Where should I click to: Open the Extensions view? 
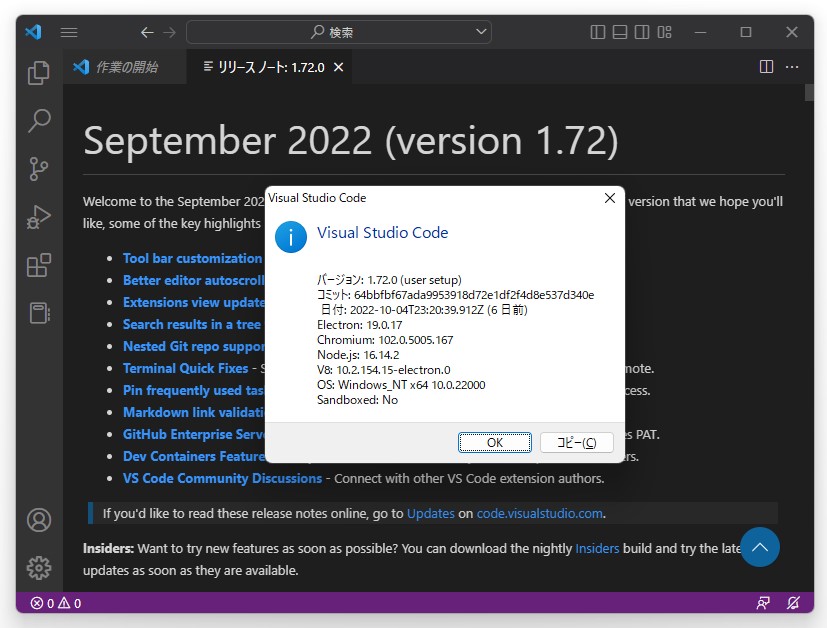[39, 265]
